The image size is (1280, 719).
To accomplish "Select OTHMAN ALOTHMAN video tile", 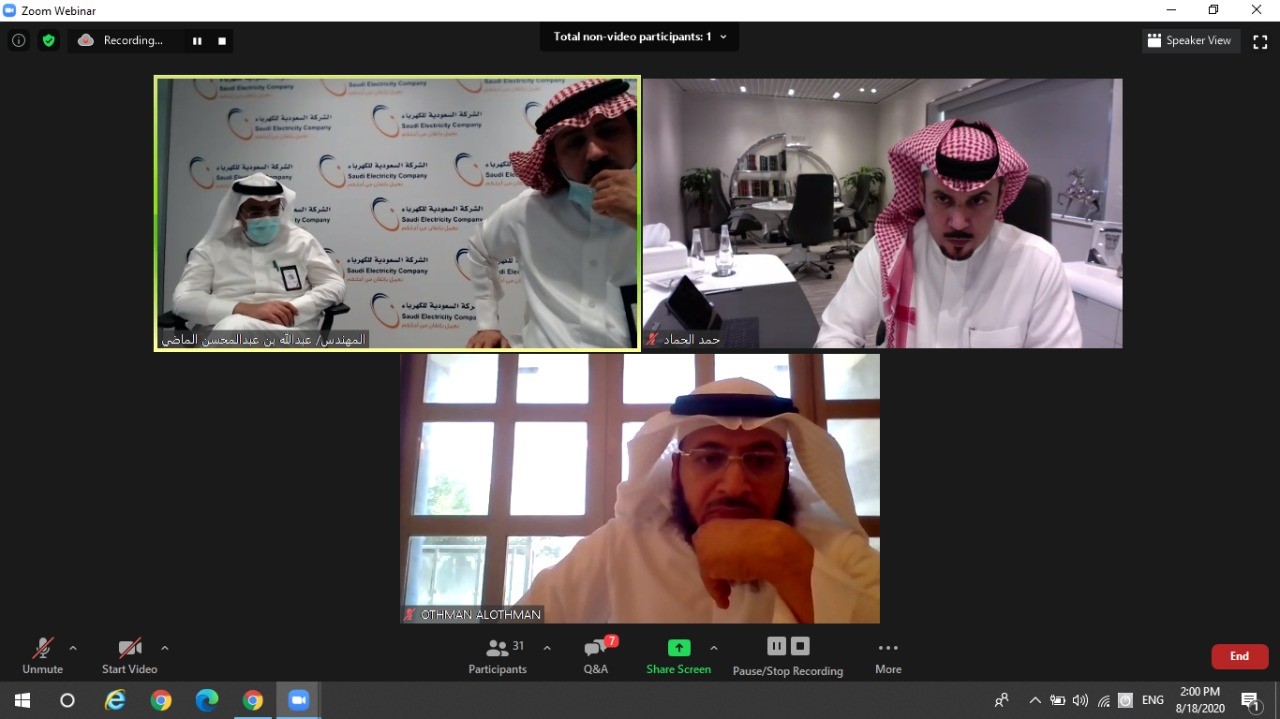I will pos(640,489).
